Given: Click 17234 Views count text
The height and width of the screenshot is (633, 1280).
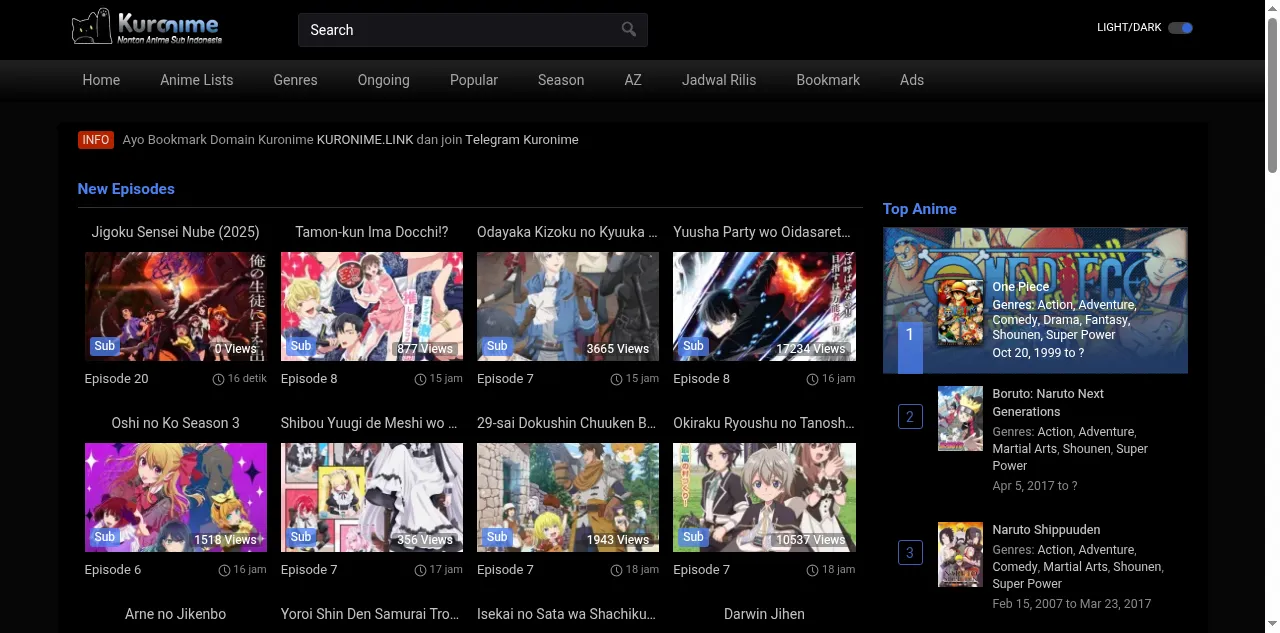Looking at the screenshot, I should pos(811,349).
